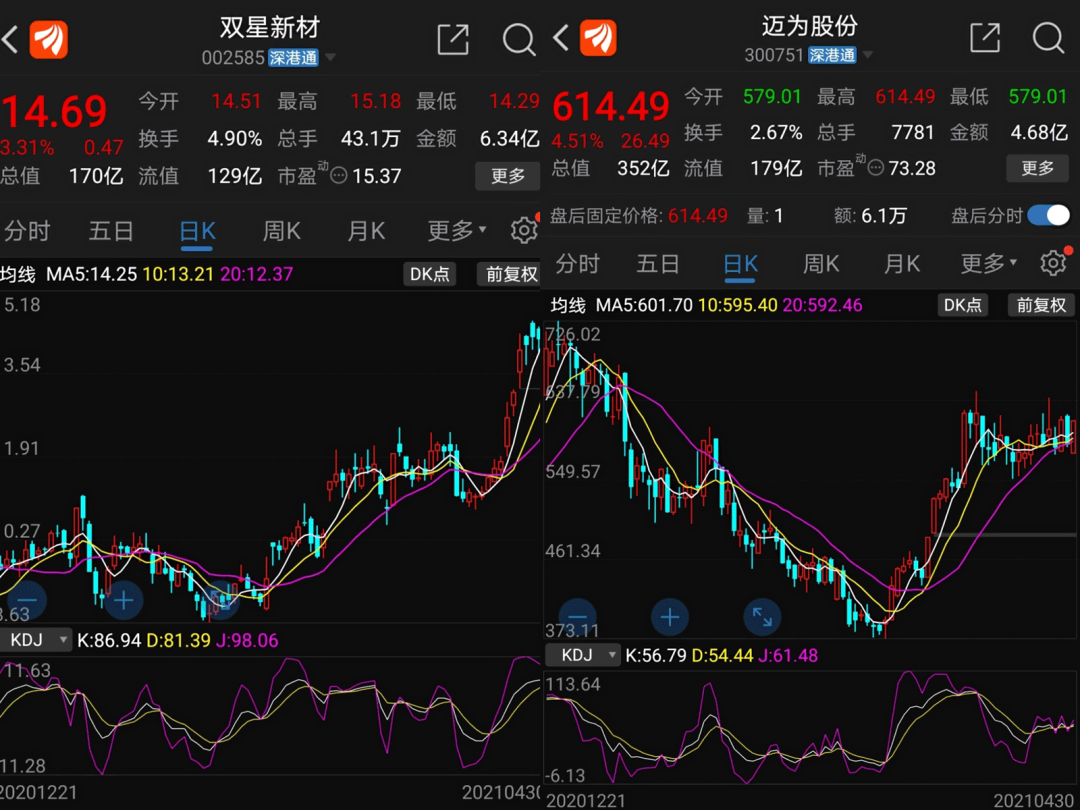This screenshot has width=1080, height=810.
Task: Tap the zoom-in icon on 双星新材 chart
Action: coord(123,600)
